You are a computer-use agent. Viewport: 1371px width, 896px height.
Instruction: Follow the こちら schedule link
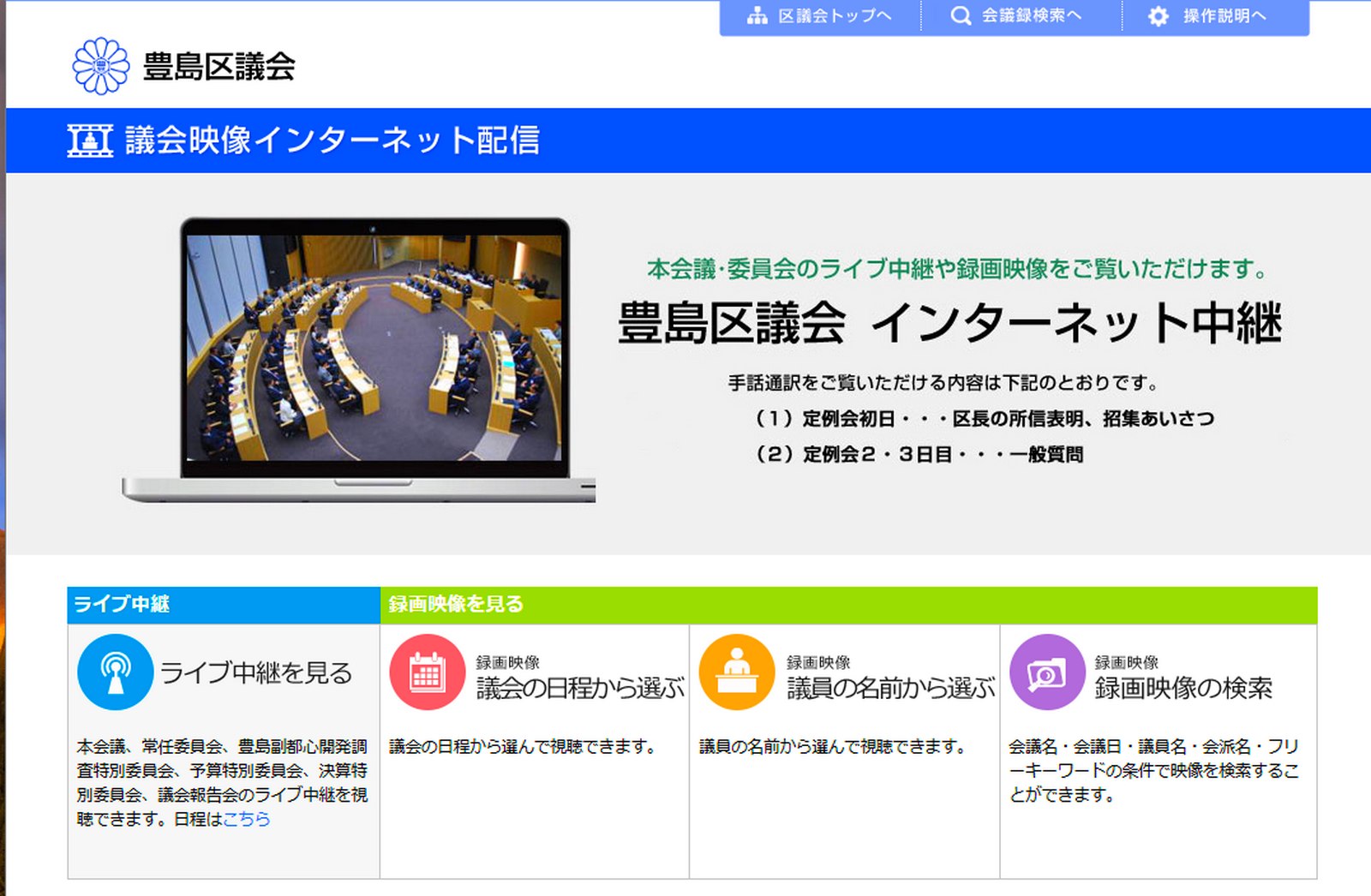(x=247, y=820)
